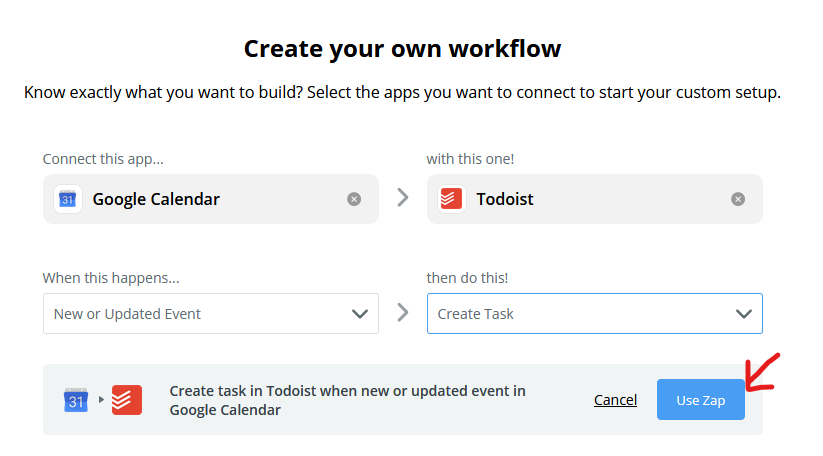Click small triangle between summary bar icons
Viewport: 823px width, 456px height.
coord(101,400)
